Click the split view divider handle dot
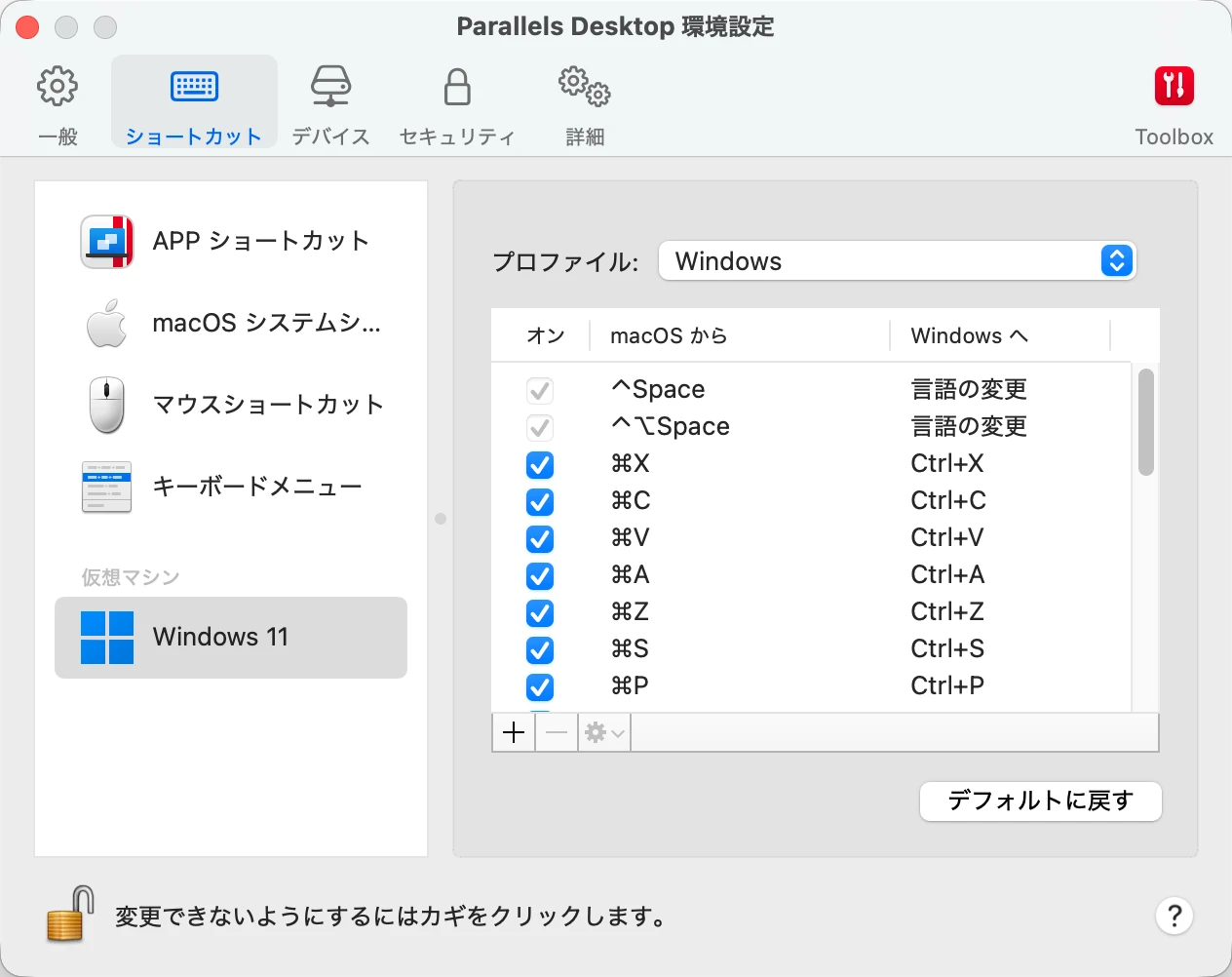1232x977 pixels. tap(441, 519)
